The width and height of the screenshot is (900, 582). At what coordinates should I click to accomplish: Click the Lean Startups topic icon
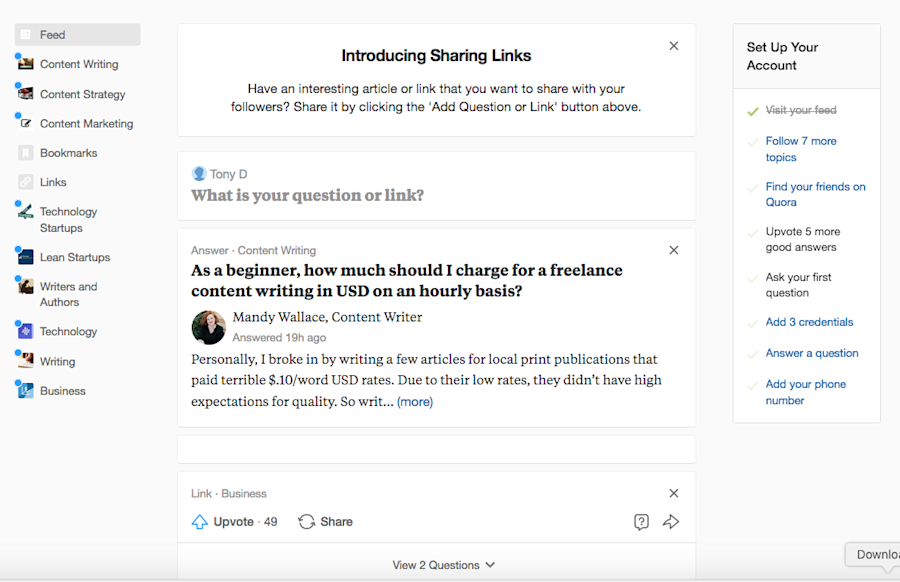27,257
